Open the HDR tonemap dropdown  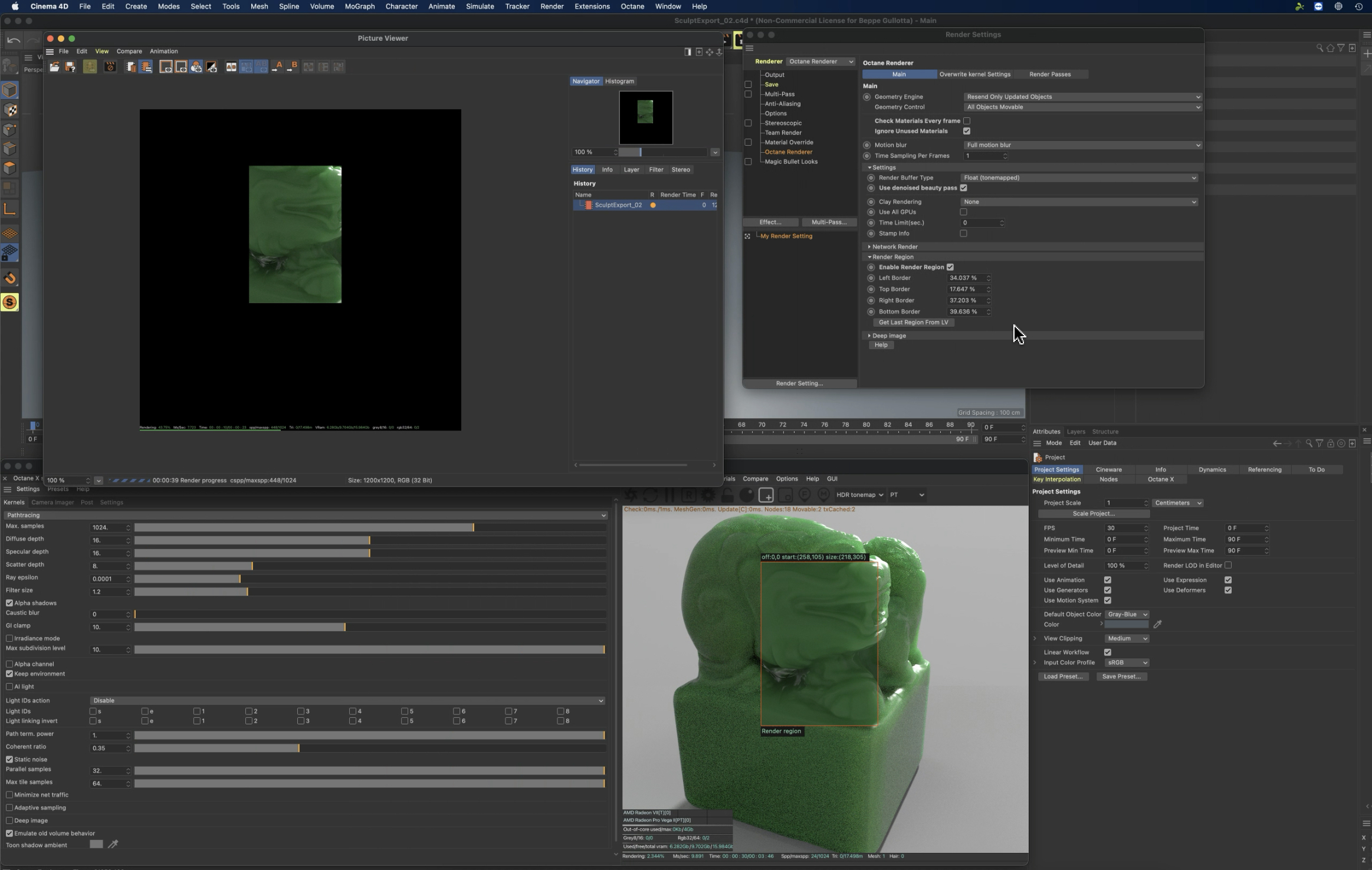859,495
